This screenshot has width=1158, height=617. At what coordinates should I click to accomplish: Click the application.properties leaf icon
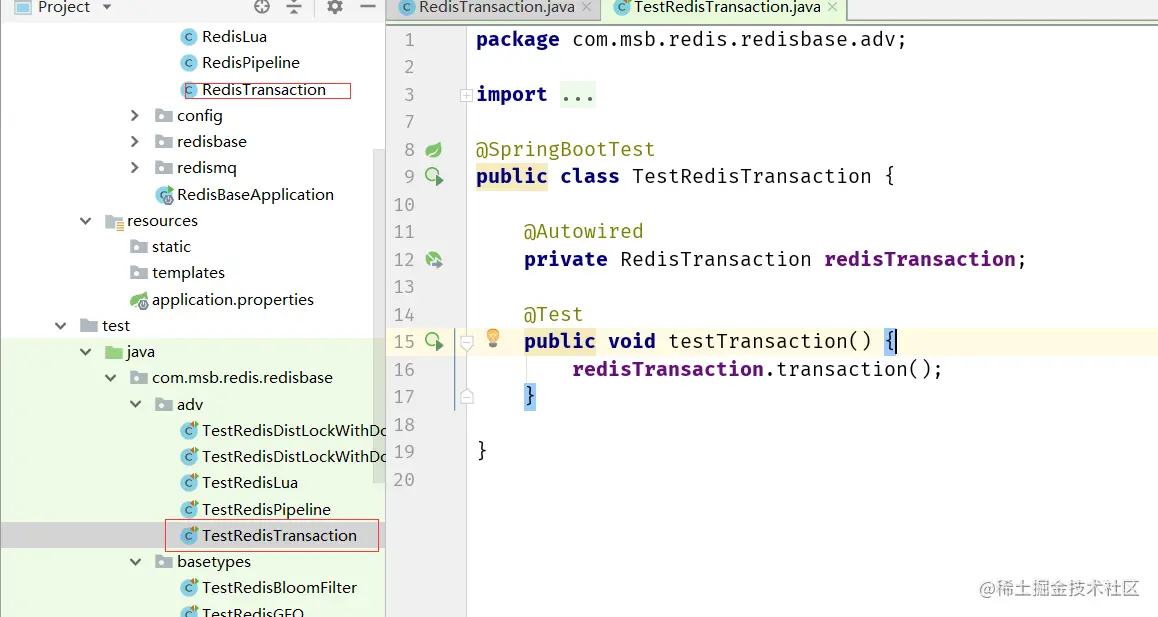[x=139, y=300]
